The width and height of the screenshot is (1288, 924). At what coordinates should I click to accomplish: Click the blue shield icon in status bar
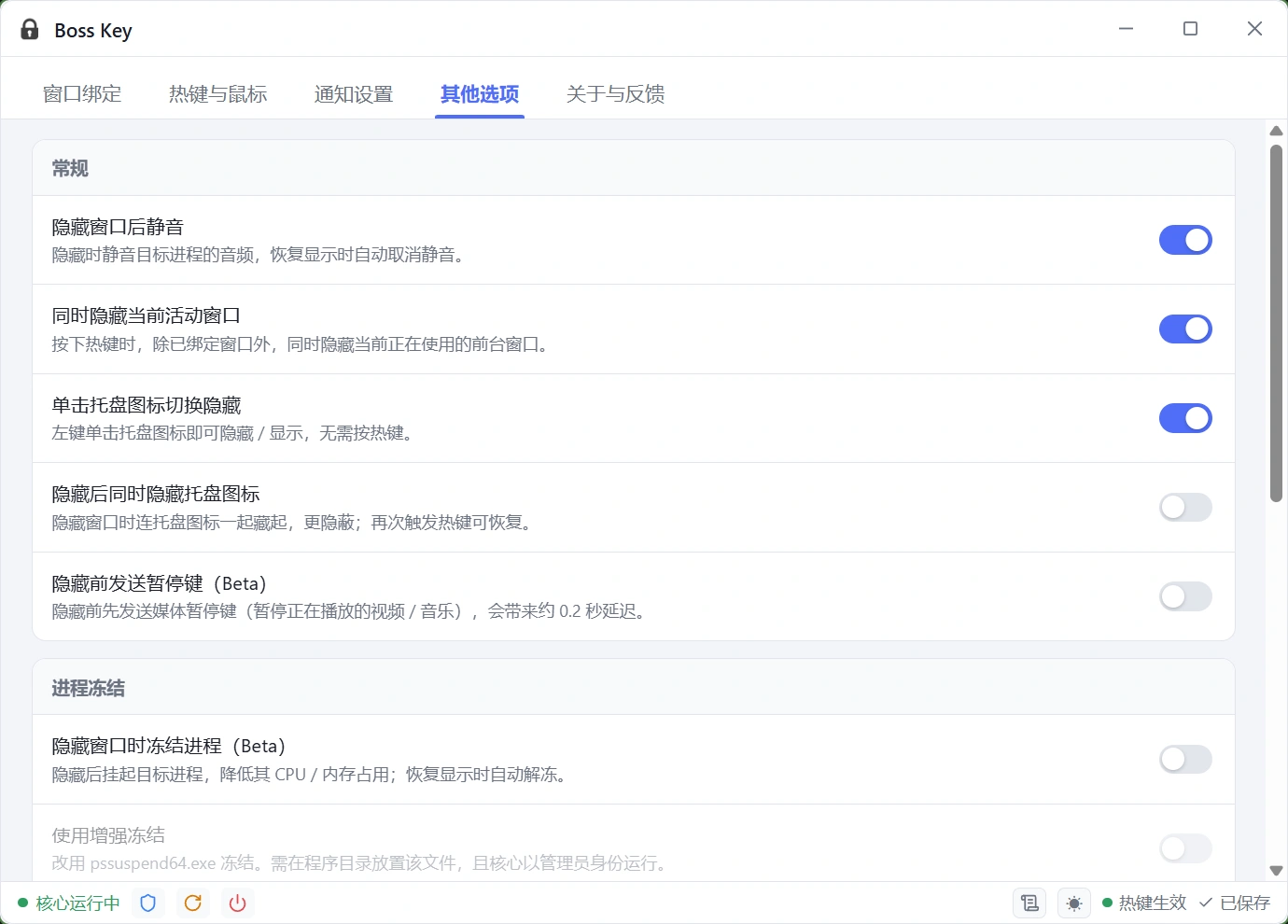pyautogui.click(x=147, y=903)
